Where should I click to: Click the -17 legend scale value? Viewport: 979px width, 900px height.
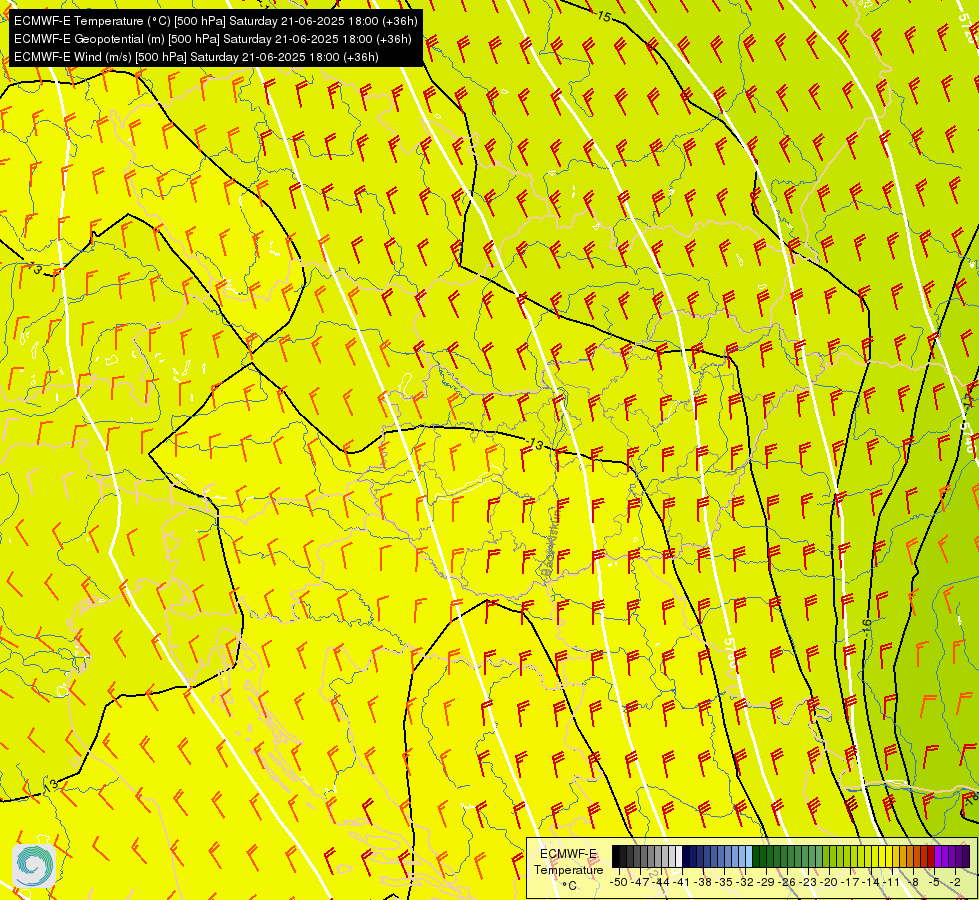click(850, 882)
